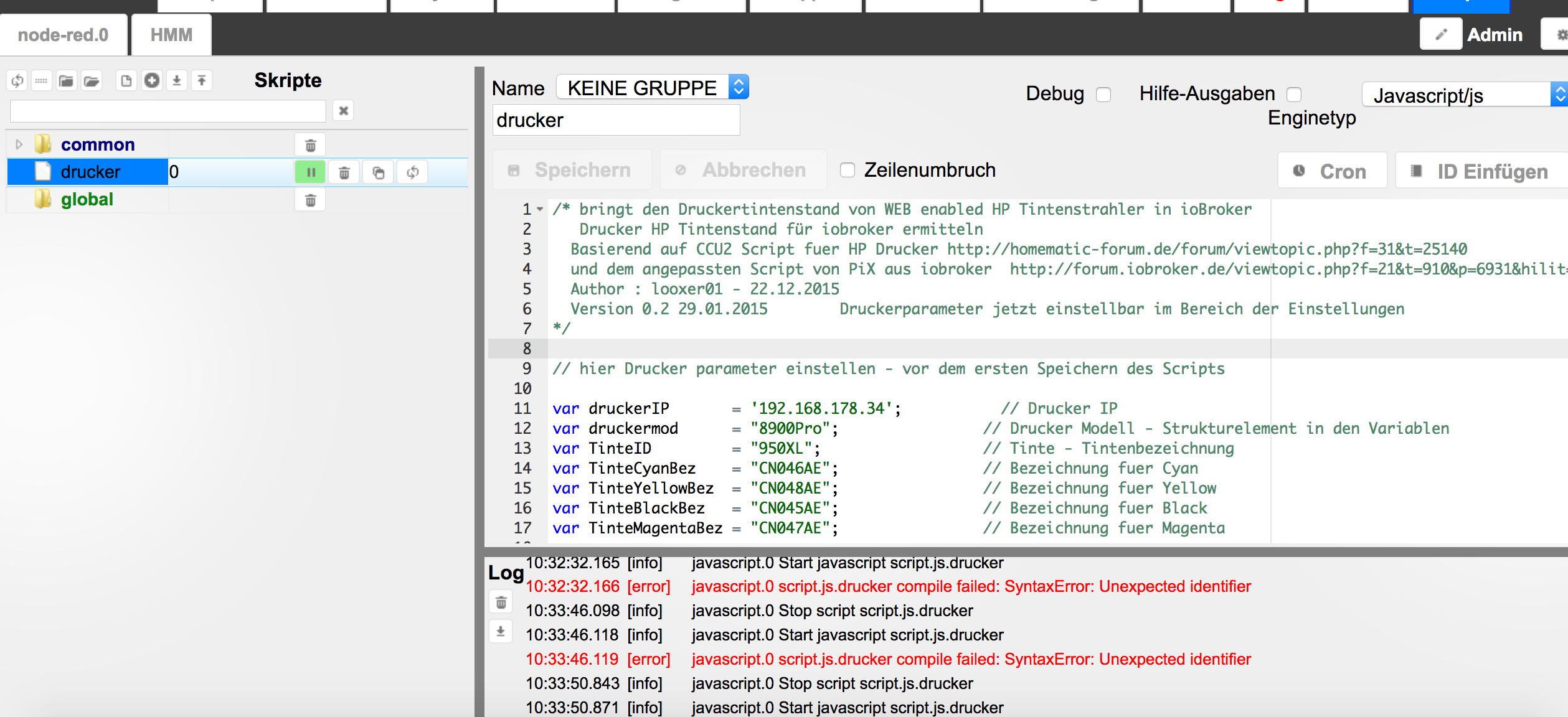
Task: Click the log download arrow icon
Action: [501, 632]
